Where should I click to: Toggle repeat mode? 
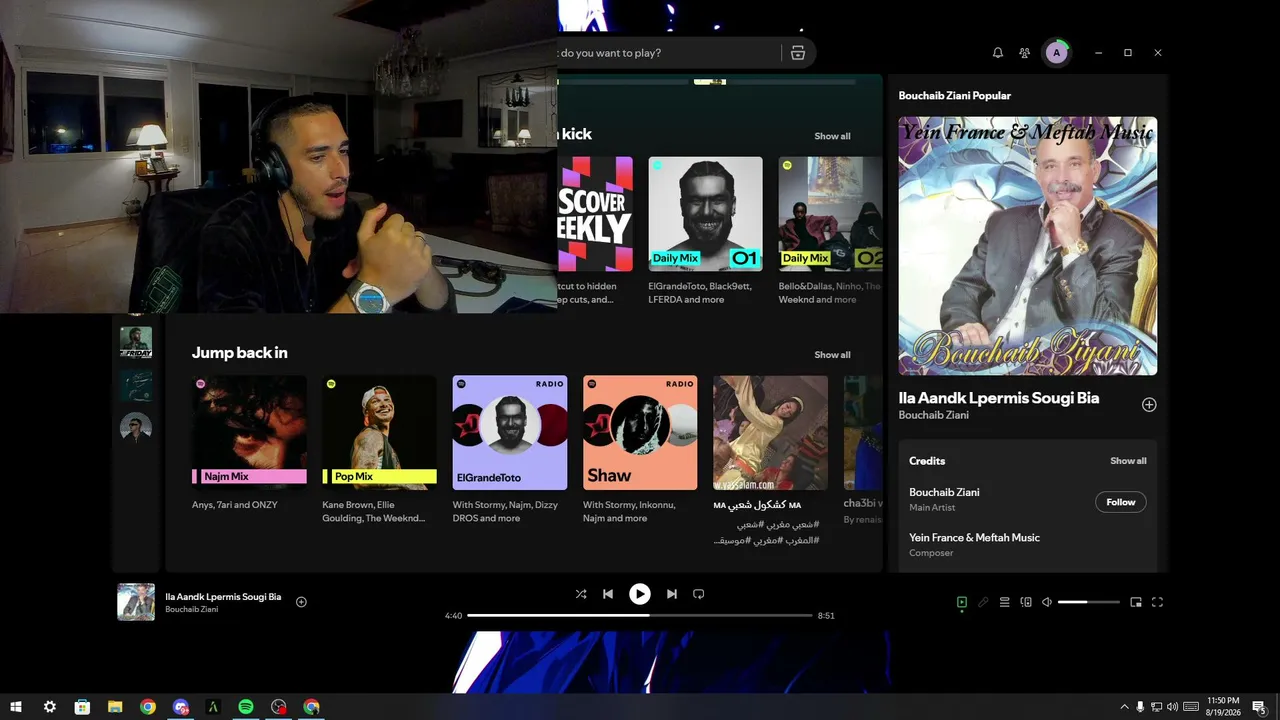click(699, 594)
